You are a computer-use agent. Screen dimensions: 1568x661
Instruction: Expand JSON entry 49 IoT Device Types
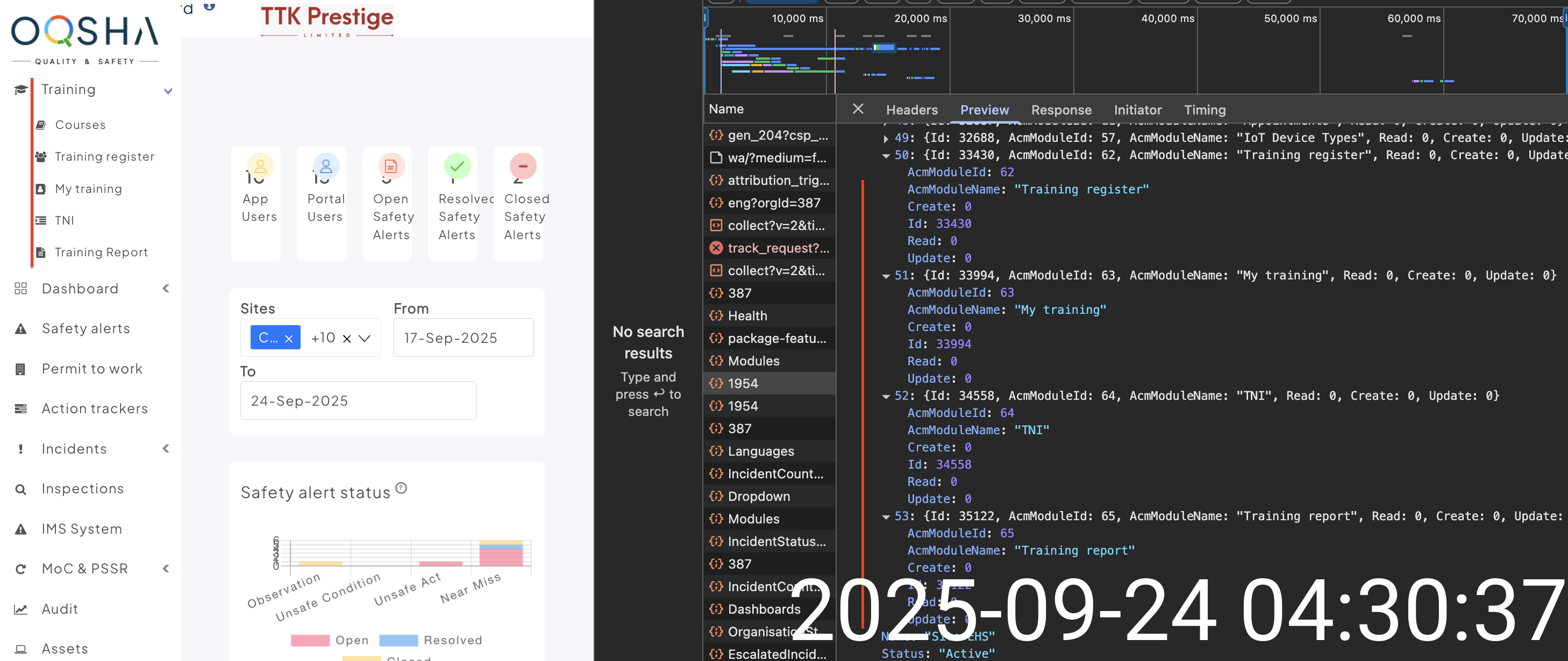coord(886,139)
